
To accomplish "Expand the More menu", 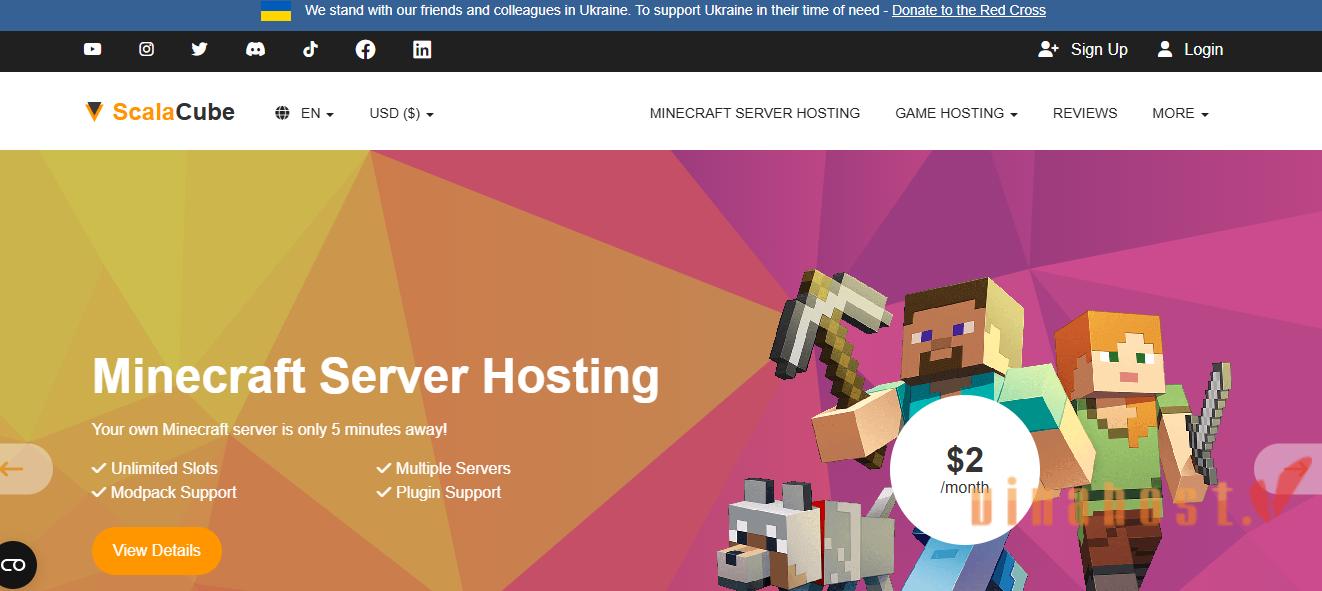I will coord(1180,113).
